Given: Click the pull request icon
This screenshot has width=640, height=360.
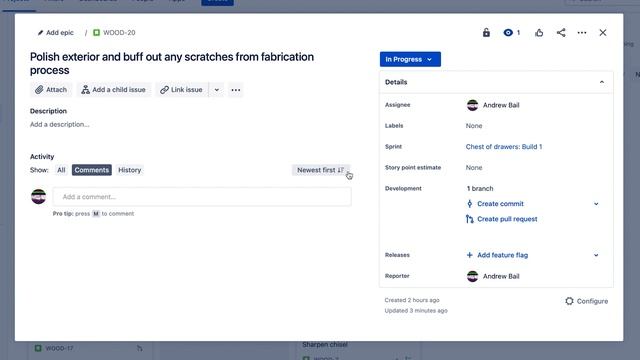Looking at the screenshot, I should click(469, 219).
